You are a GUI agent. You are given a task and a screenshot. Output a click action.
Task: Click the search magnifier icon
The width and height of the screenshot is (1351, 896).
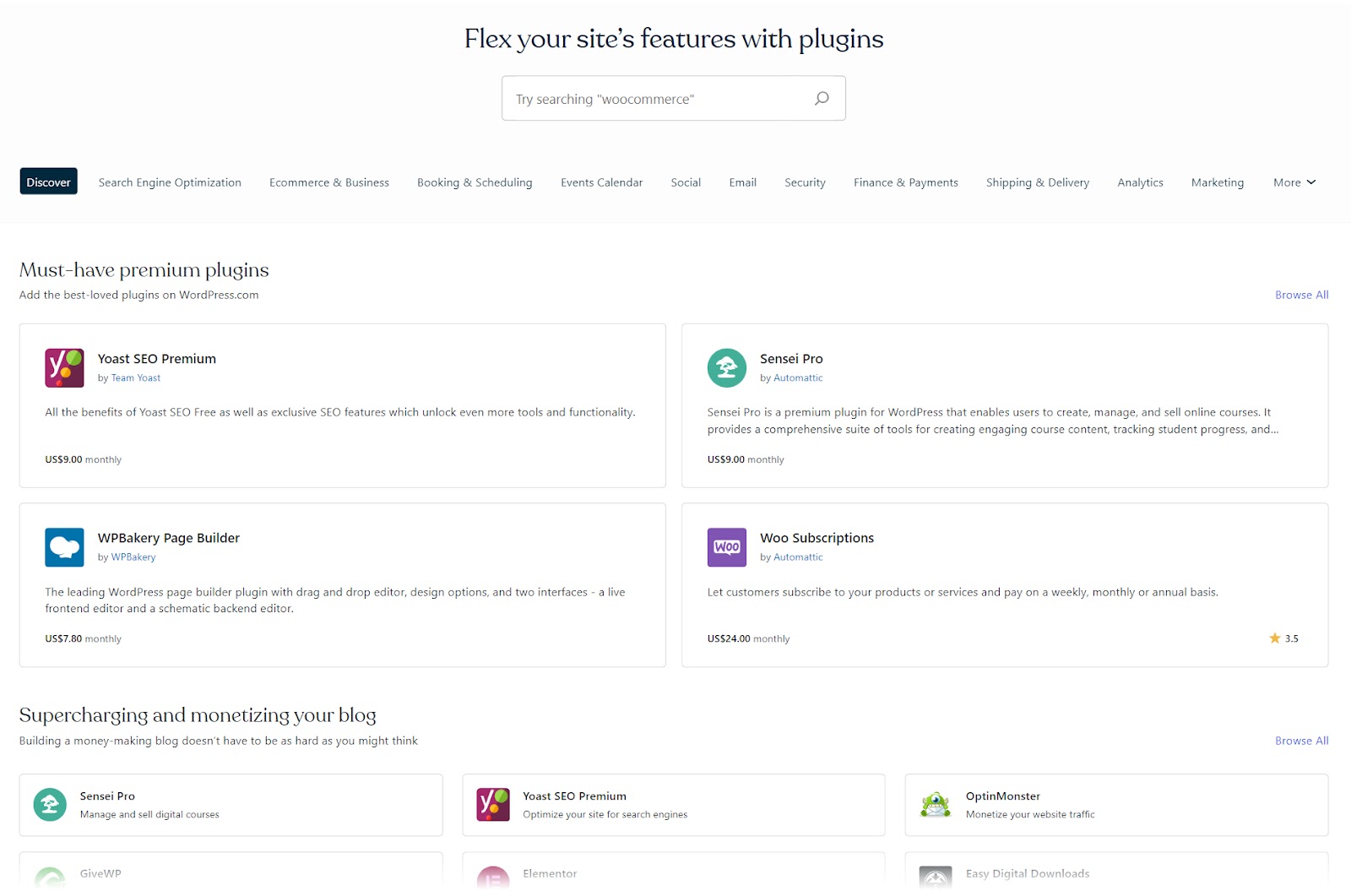coord(822,98)
